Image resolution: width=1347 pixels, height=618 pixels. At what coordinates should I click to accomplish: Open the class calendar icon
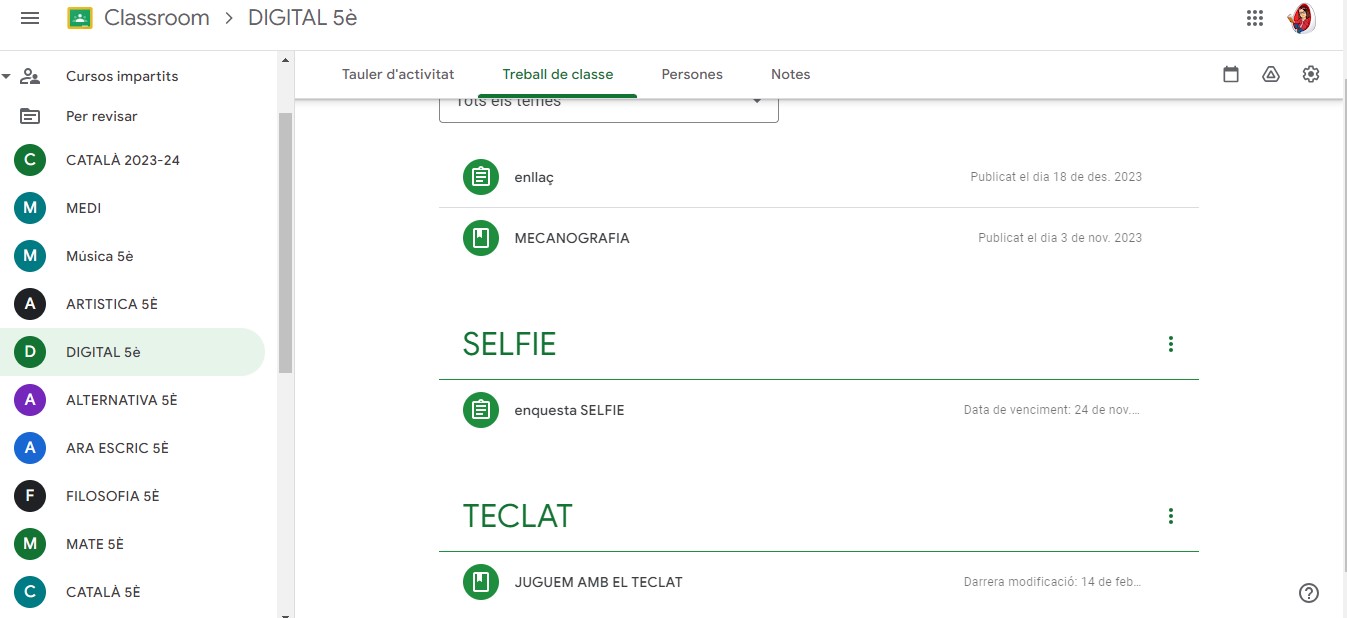[1231, 74]
